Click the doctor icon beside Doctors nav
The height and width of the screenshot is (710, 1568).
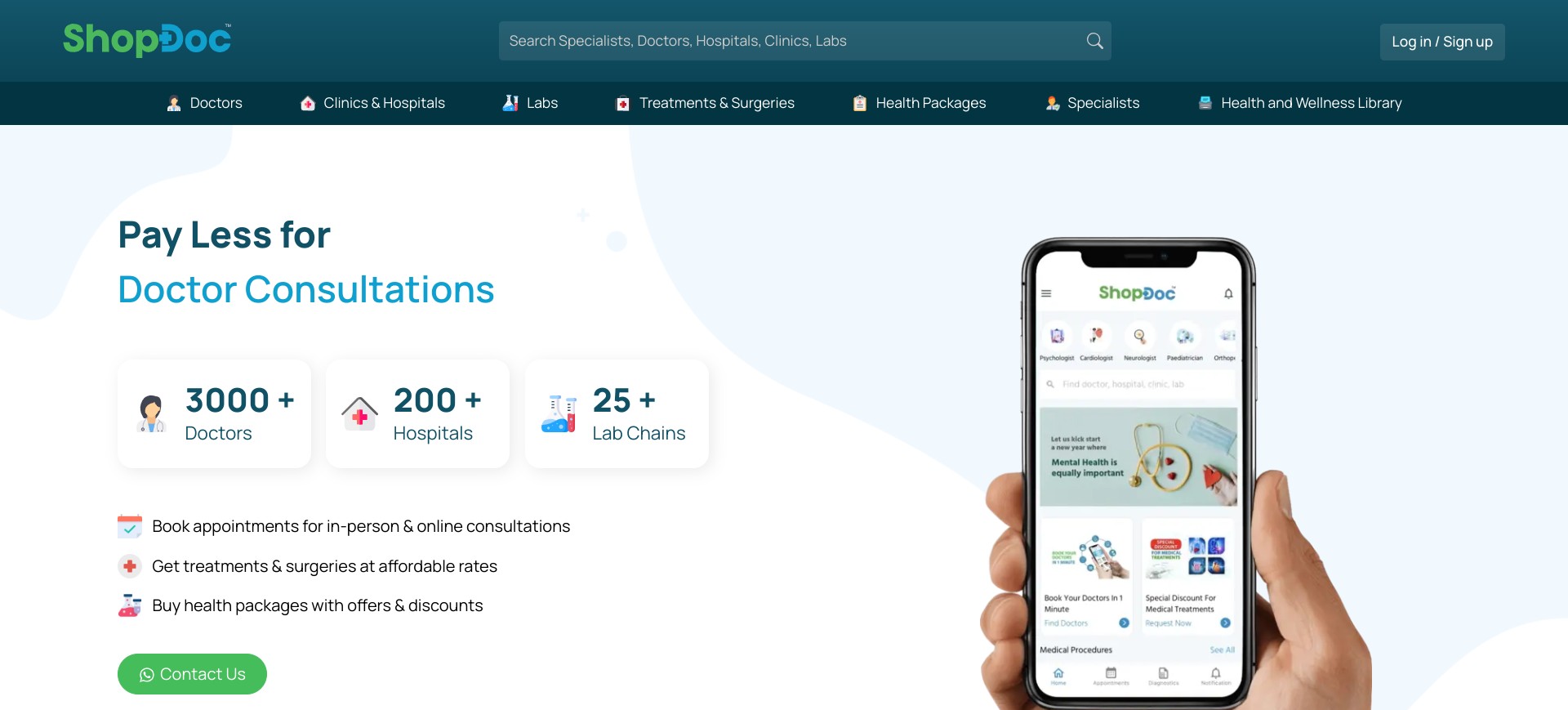tap(174, 103)
